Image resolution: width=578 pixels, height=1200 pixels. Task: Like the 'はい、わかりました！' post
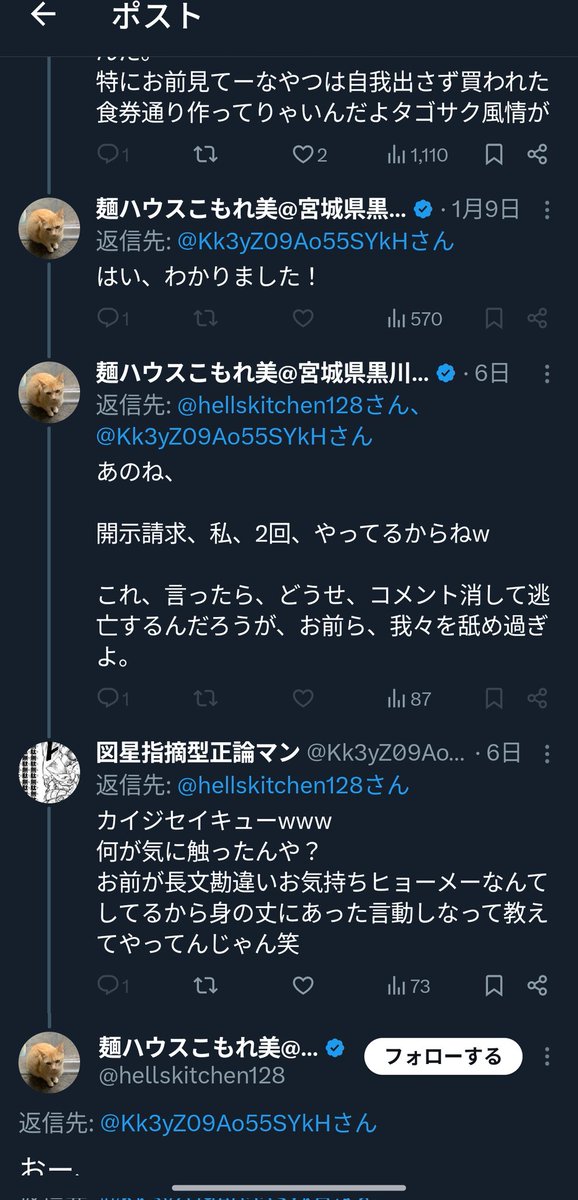tap(303, 319)
